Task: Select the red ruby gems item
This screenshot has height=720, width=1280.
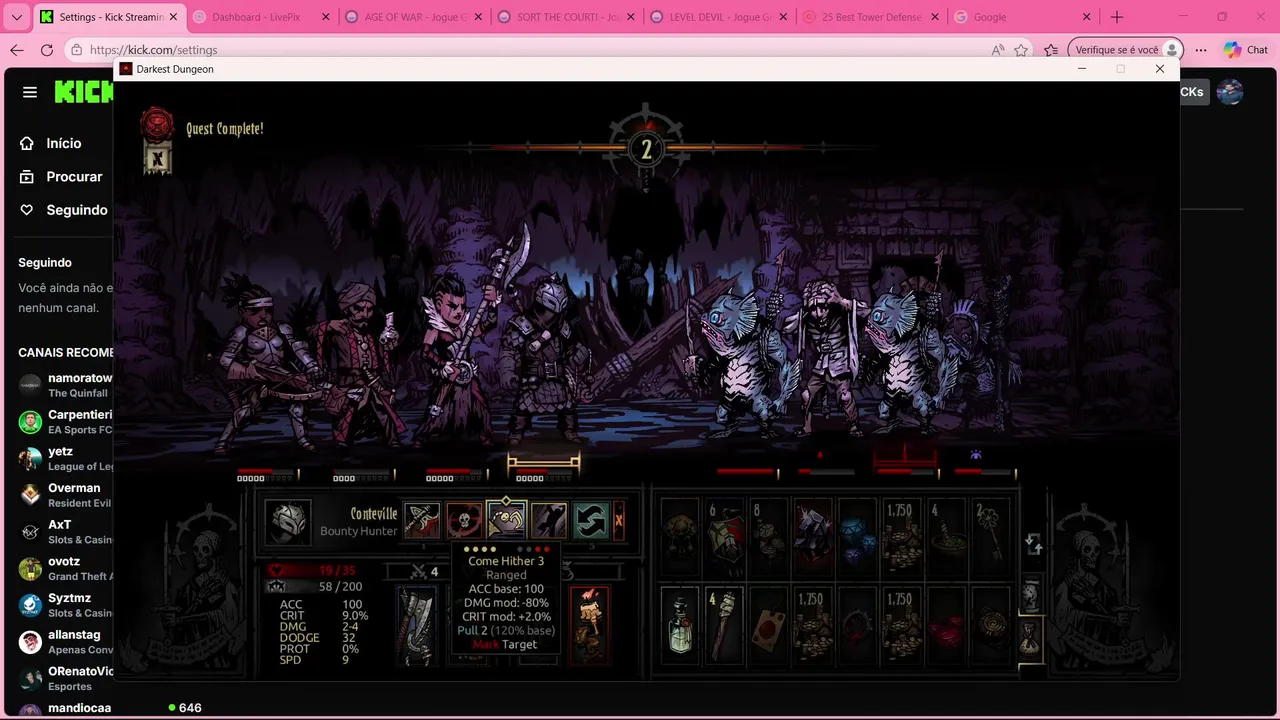Action: [944, 626]
